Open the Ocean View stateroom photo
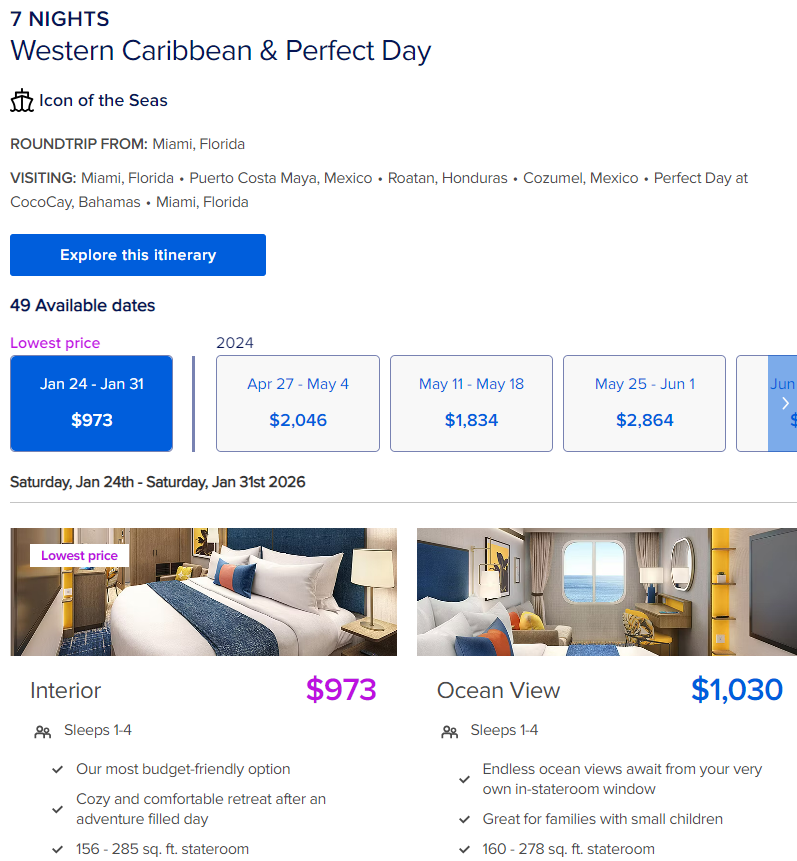The image size is (797, 861). 607,592
